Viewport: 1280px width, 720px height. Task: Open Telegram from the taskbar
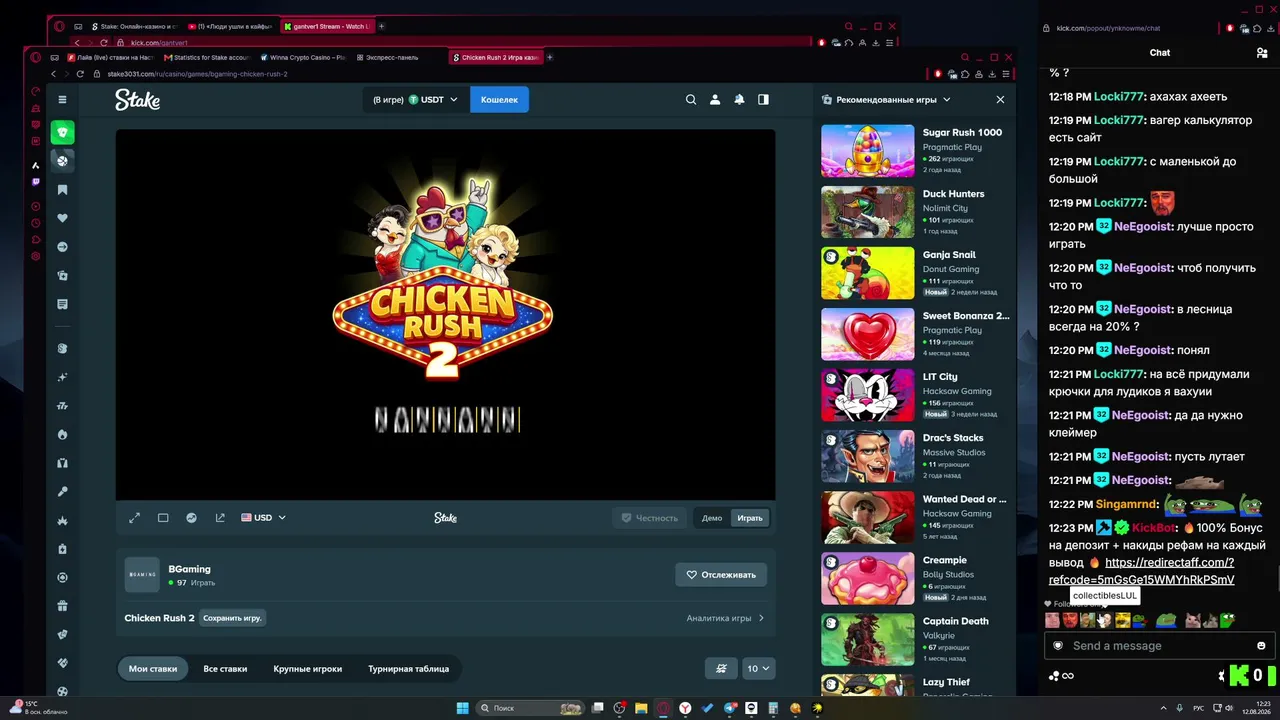(729, 708)
